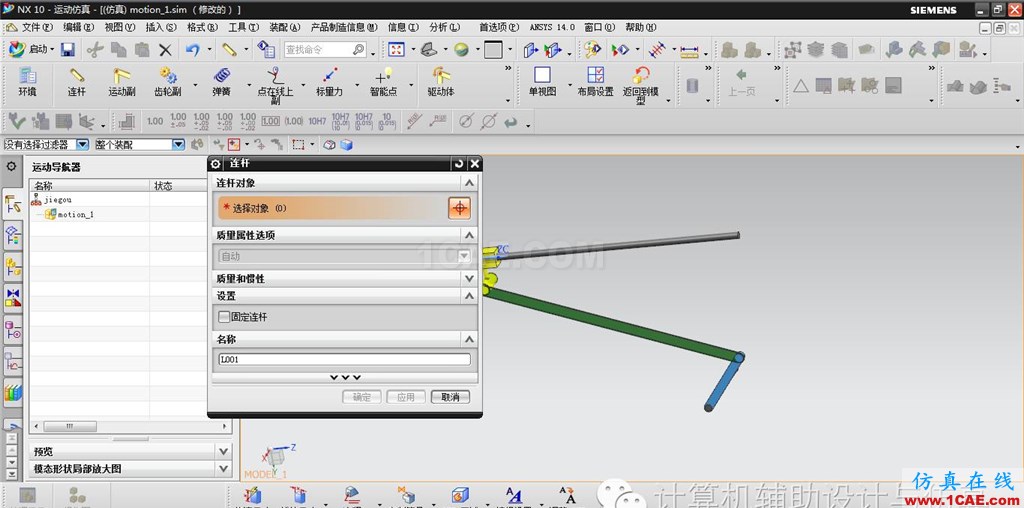Open the 运动副 (Joint) tool
1024x508 pixels.
(x=121, y=81)
